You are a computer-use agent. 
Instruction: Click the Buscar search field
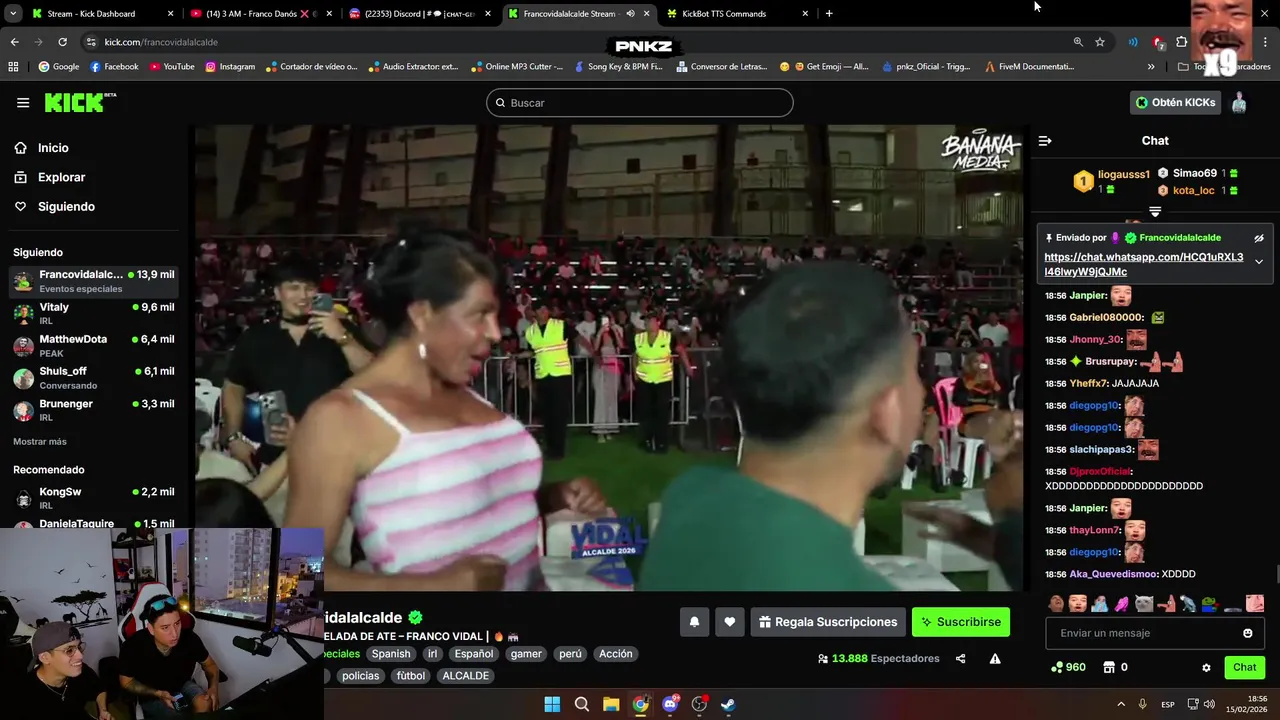point(640,103)
